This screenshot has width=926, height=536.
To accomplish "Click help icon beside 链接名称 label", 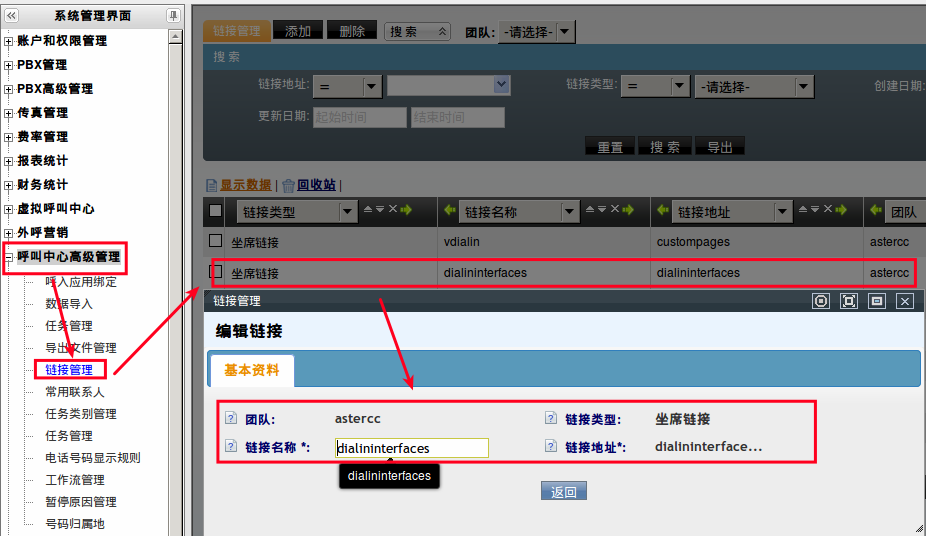I will (x=231, y=447).
